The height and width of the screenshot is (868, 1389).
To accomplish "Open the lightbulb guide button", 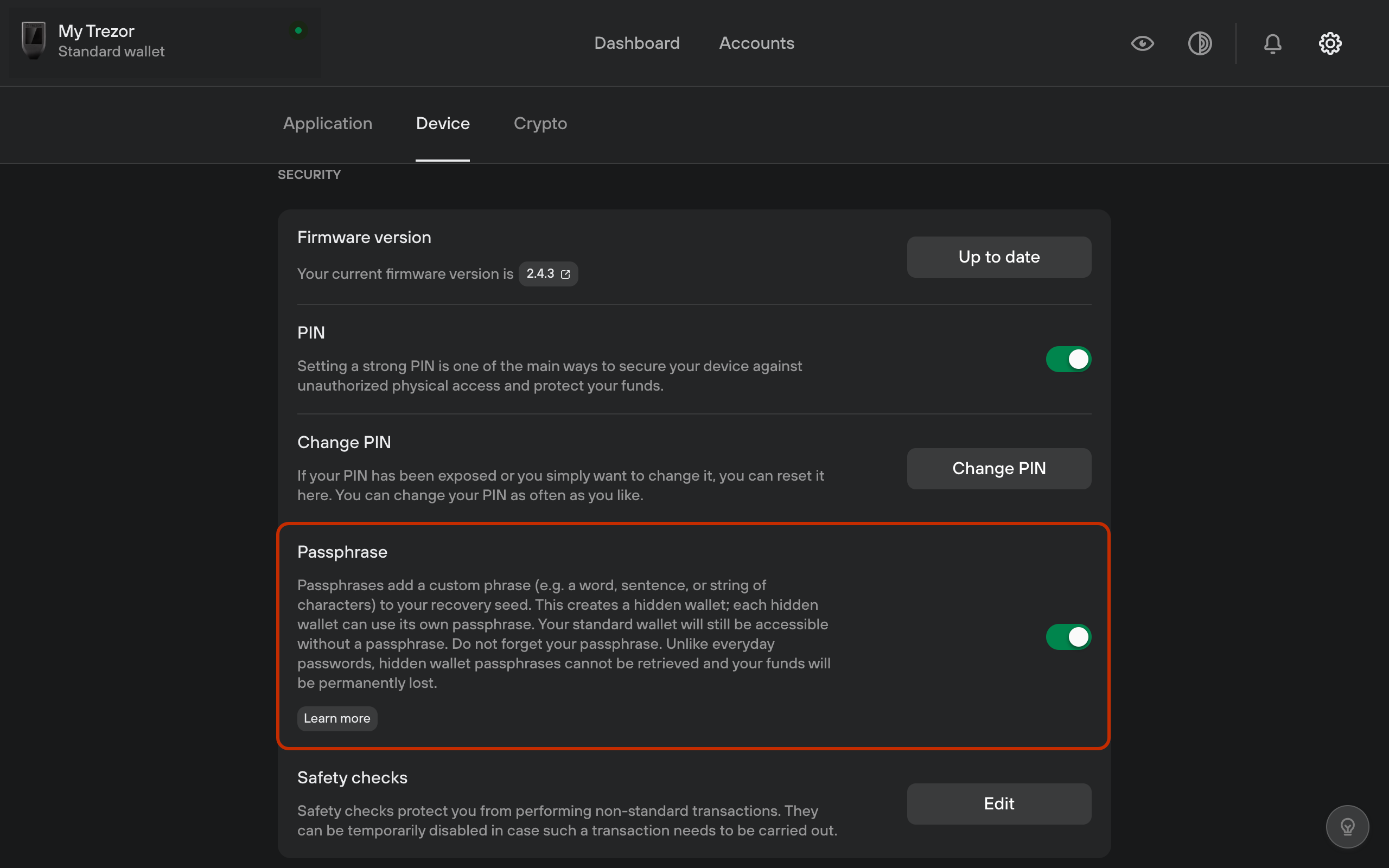I will tap(1347, 826).
